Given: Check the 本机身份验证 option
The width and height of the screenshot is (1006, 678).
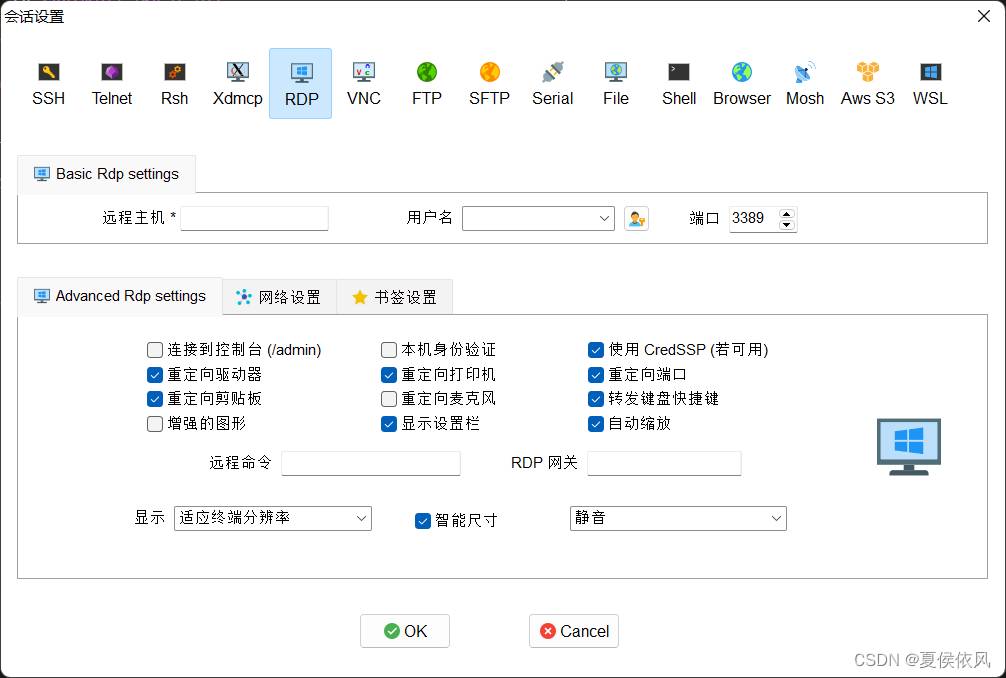Looking at the screenshot, I should click(x=389, y=350).
